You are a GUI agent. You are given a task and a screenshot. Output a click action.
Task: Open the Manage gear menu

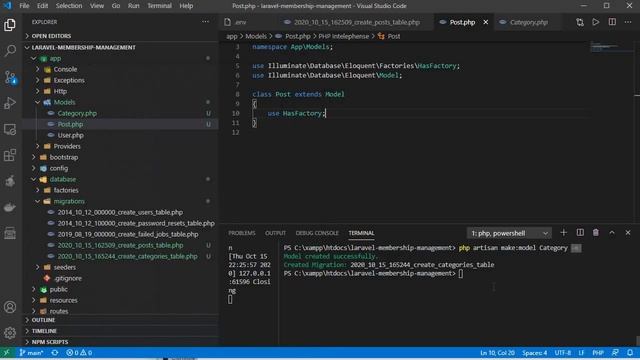coord(10,333)
